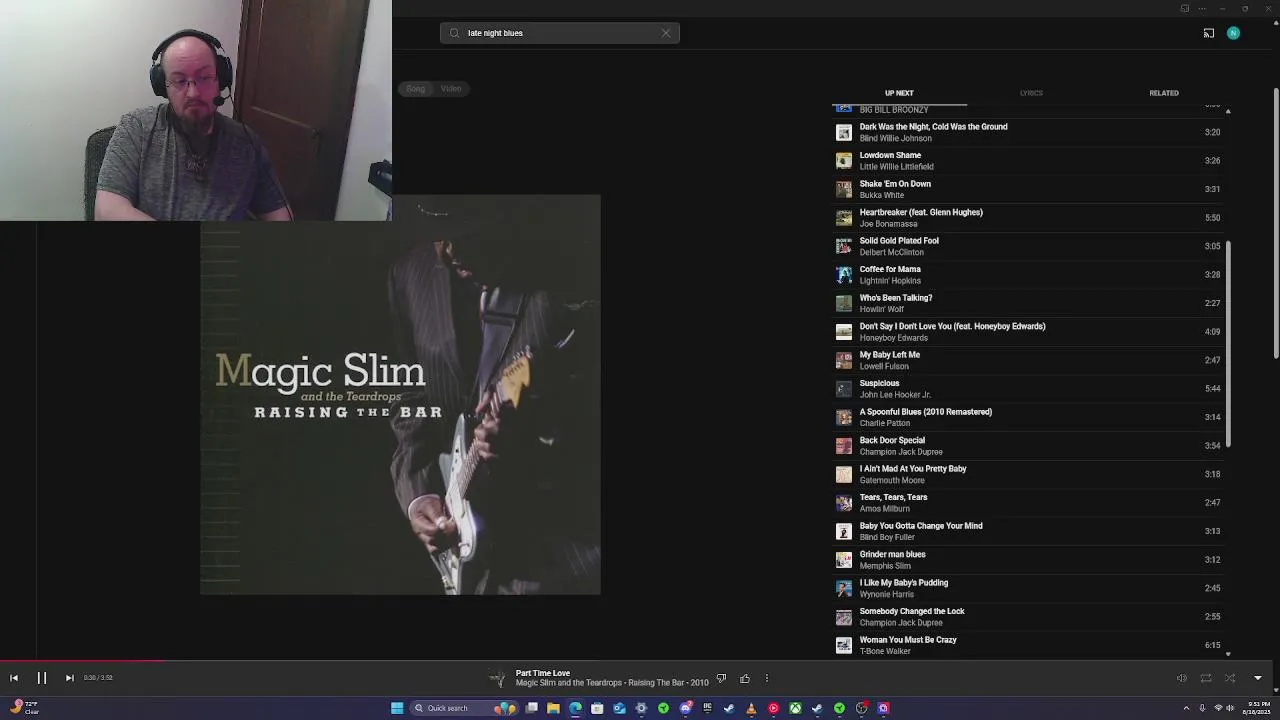The width and height of the screenshot is (1280, 720).
Task: Click the now-playing thumbnail in the player bar
Action: [497, 679]
